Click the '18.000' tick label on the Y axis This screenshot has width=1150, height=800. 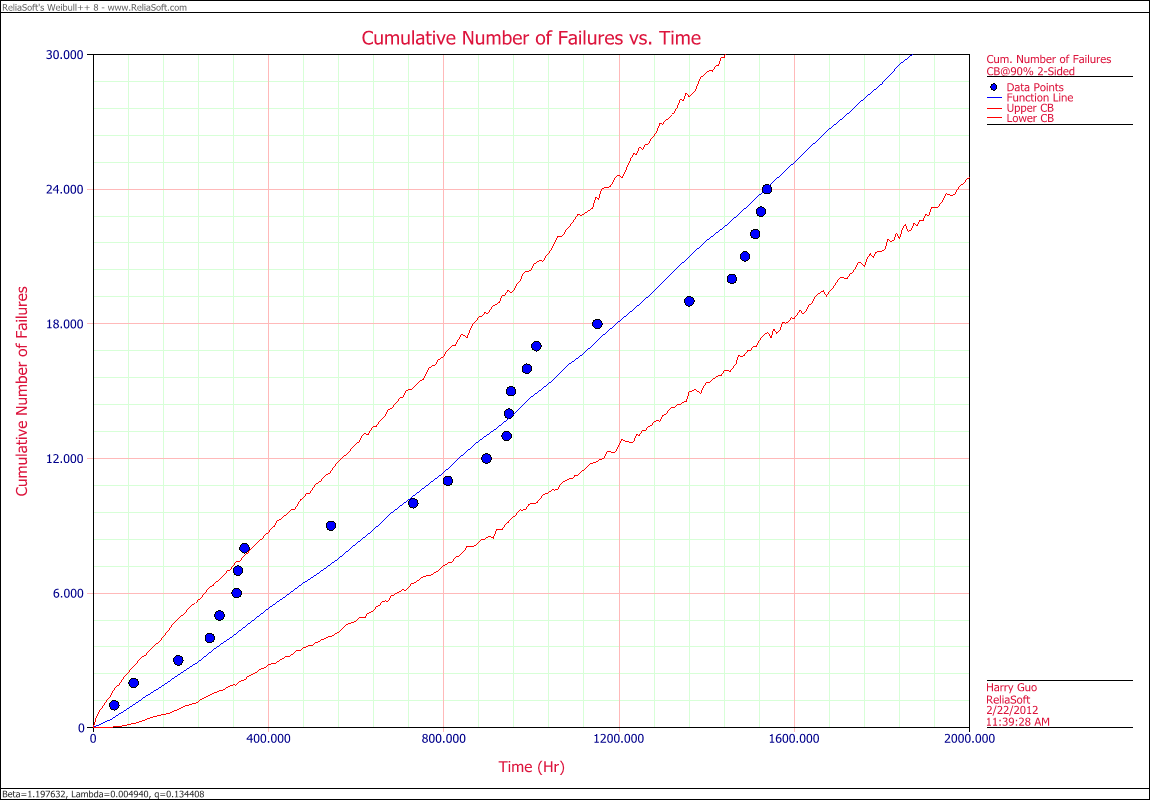coord(67,324)
